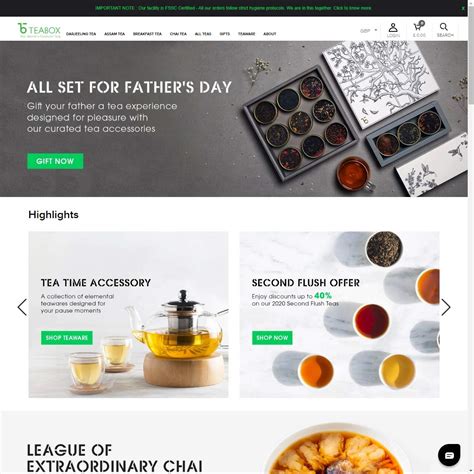Screen dimensions: 474x474
Task: Go to the Gifts menu item
Action: click(225, 34)
